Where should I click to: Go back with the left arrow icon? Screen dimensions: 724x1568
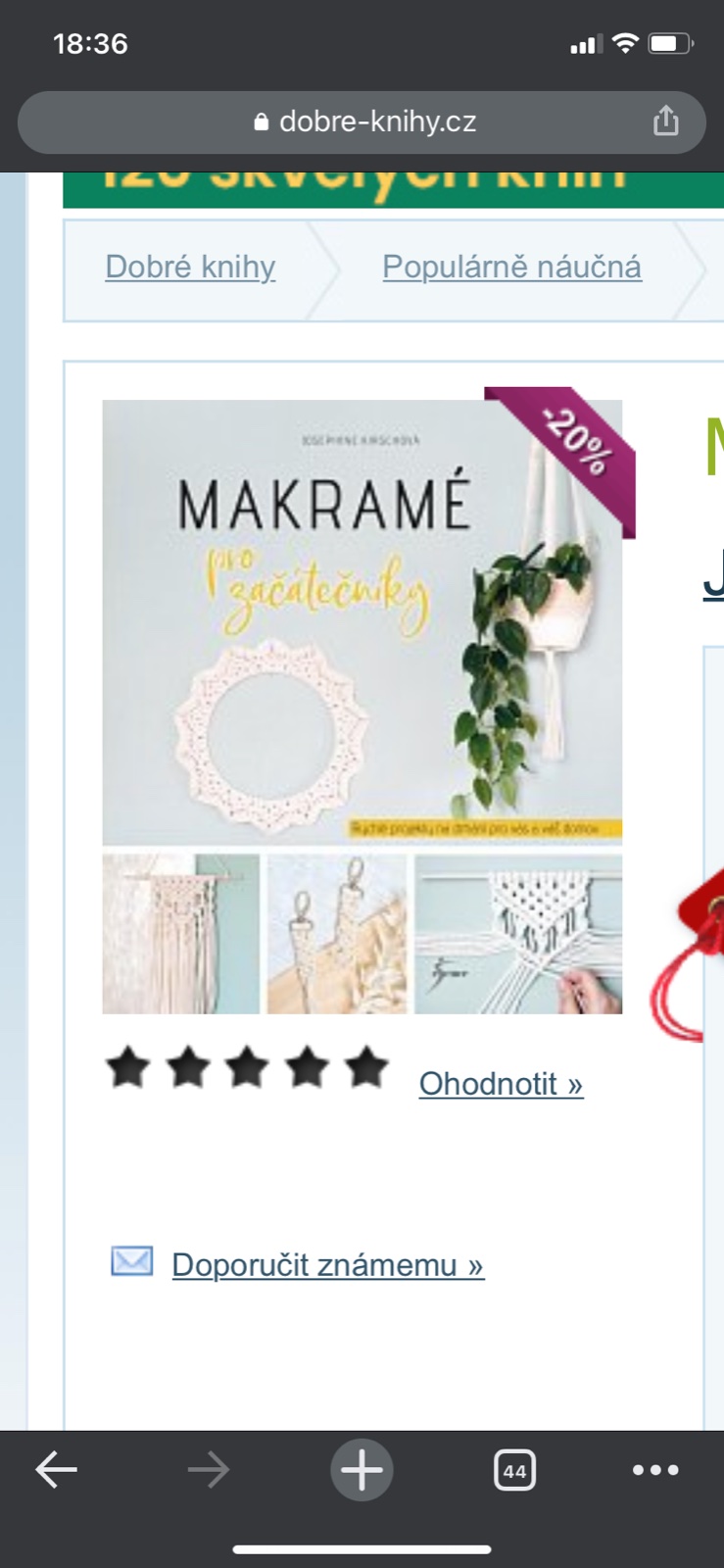tap(56, 1469)
